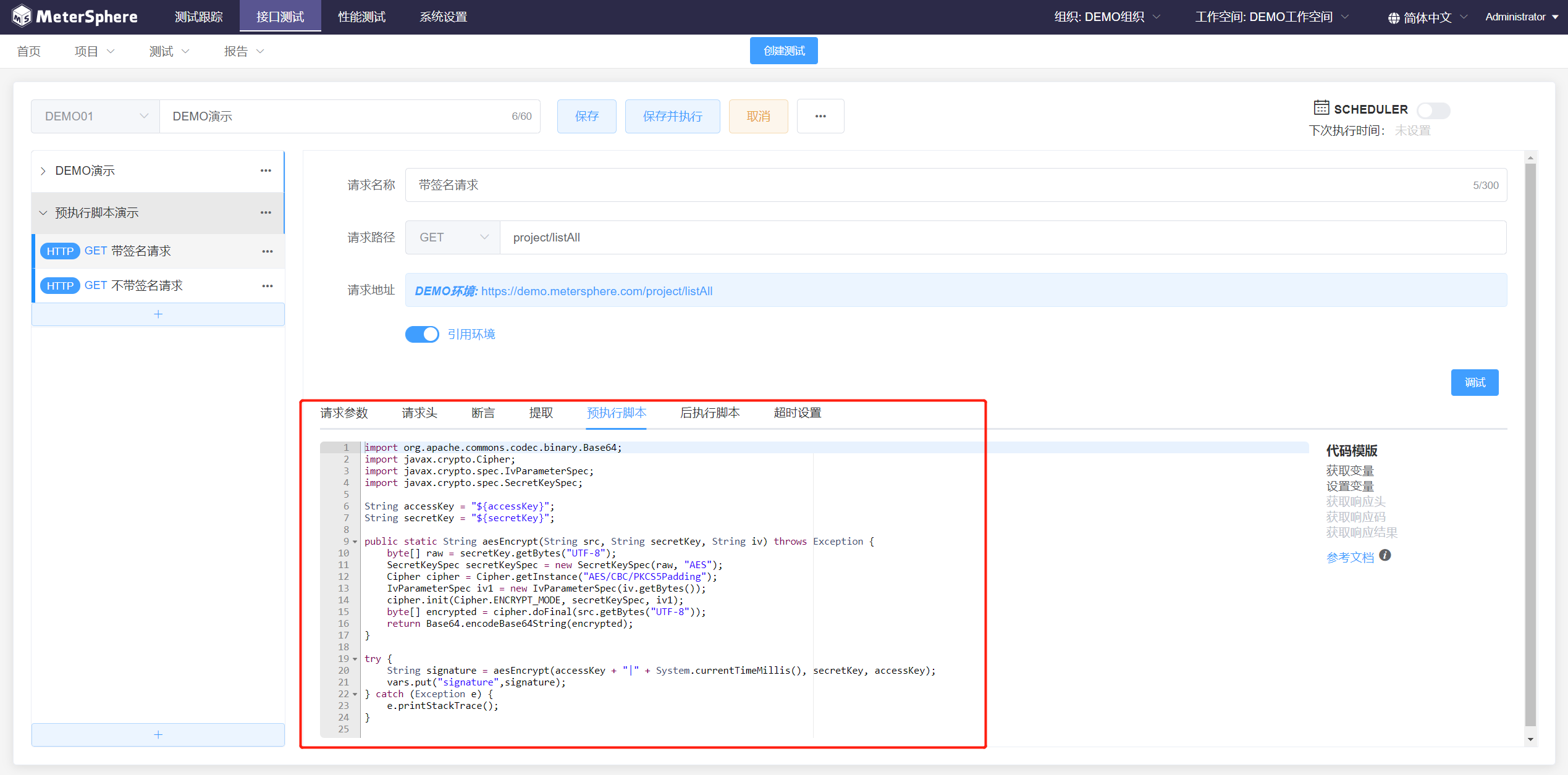Fold the aesEncrypt function at line 9
This screenshot has width=1568, height=775.
355,542
